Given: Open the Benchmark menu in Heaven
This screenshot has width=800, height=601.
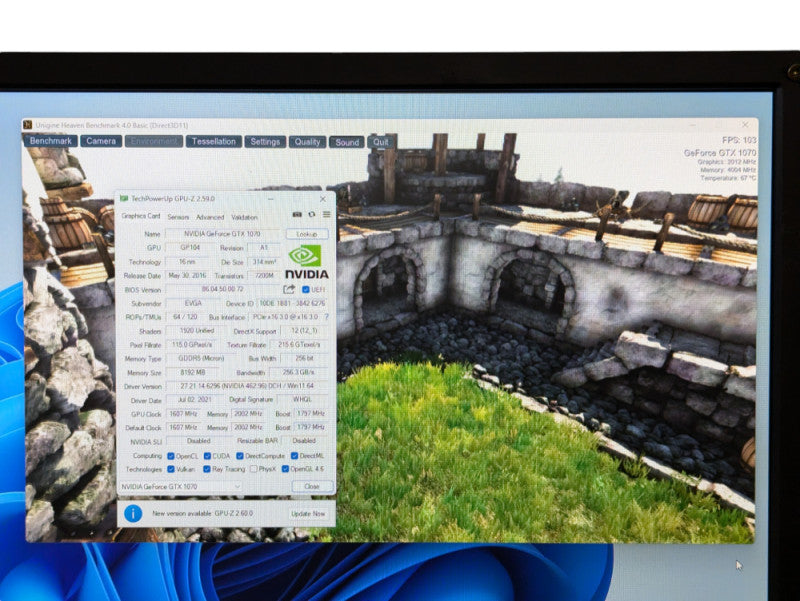Looking at the screenshot, I should pyautogui.click(x=51, y=141).
